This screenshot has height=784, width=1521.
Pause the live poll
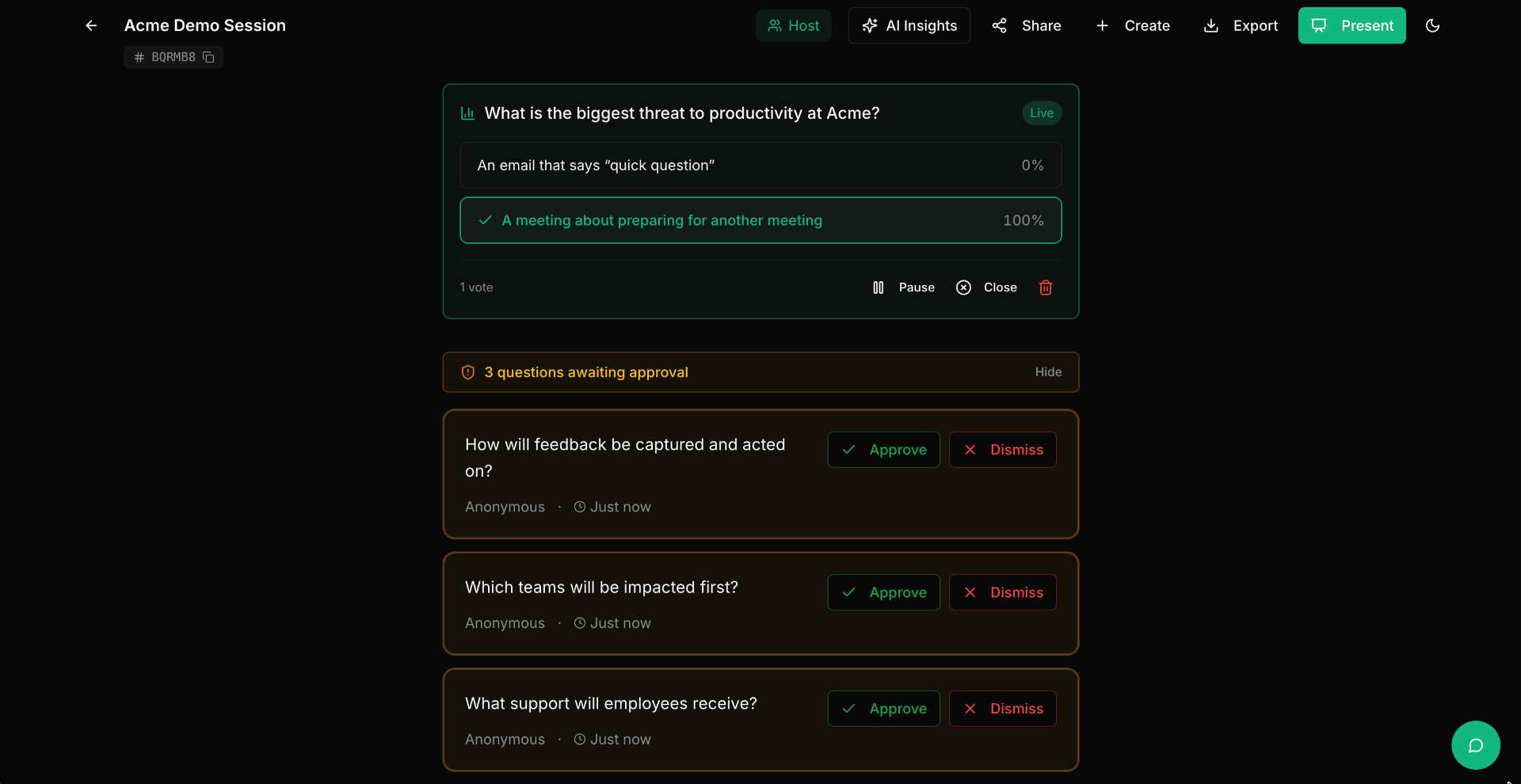(x=903, y=287)
